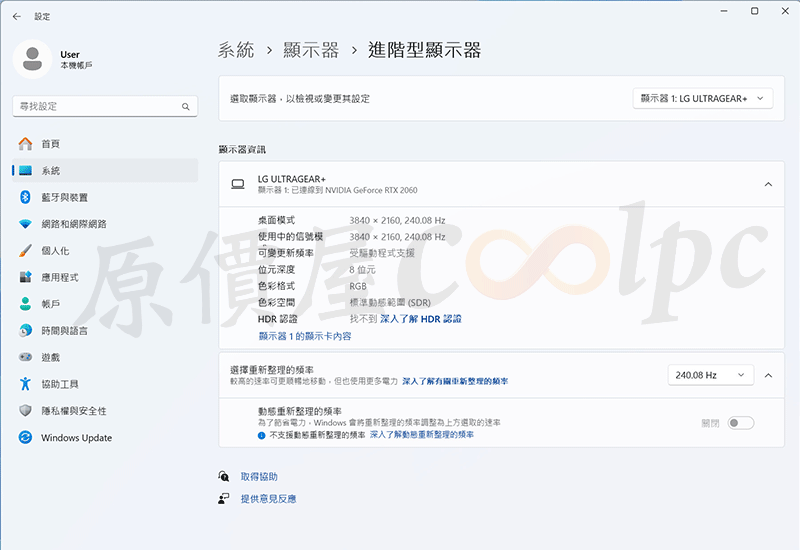Click the gamepad icon for 遊戲
The width and height of the screenshot is (800, 550).
click(25, 357)
